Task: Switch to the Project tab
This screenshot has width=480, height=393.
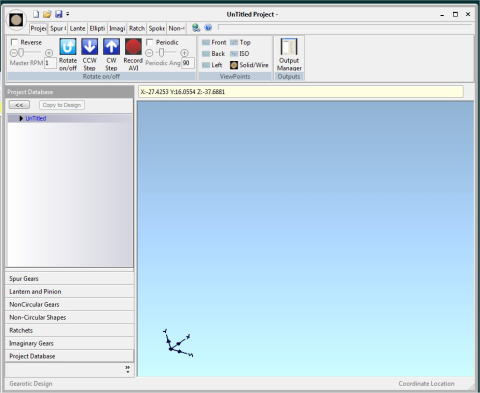Action: coord(38,28)
